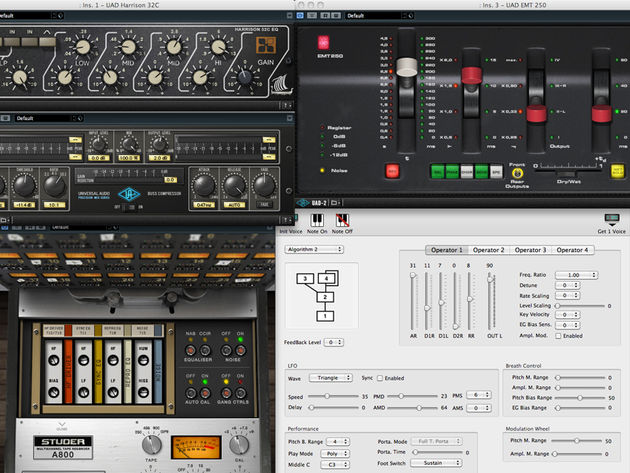Open the Pitch B. Range dropdown
630x473 pixels.
[x=338, y=442]
